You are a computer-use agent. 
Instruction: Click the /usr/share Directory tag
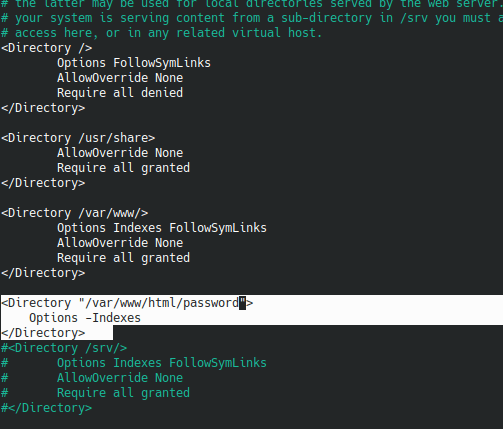[78, 138]
